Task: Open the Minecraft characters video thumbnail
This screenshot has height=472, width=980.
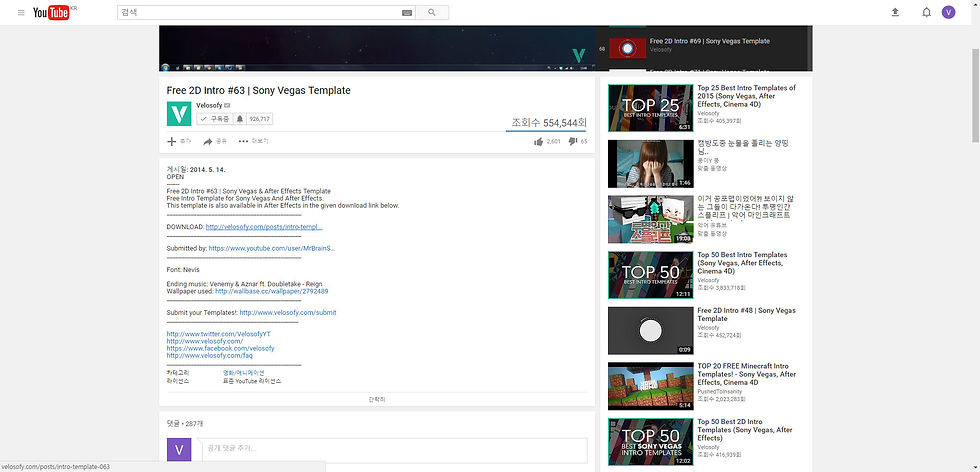Action: click(x=650, y=219)
